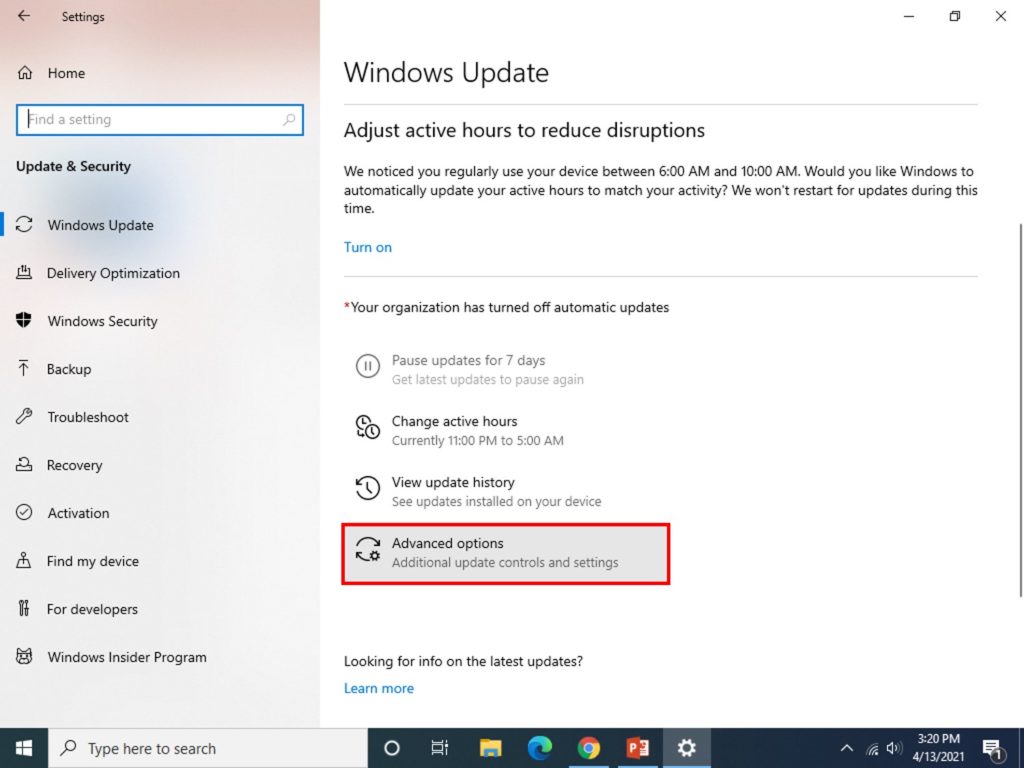Select the Windows Update sync icon
This screenshot has width=1024, height=768.
[24, 225]
